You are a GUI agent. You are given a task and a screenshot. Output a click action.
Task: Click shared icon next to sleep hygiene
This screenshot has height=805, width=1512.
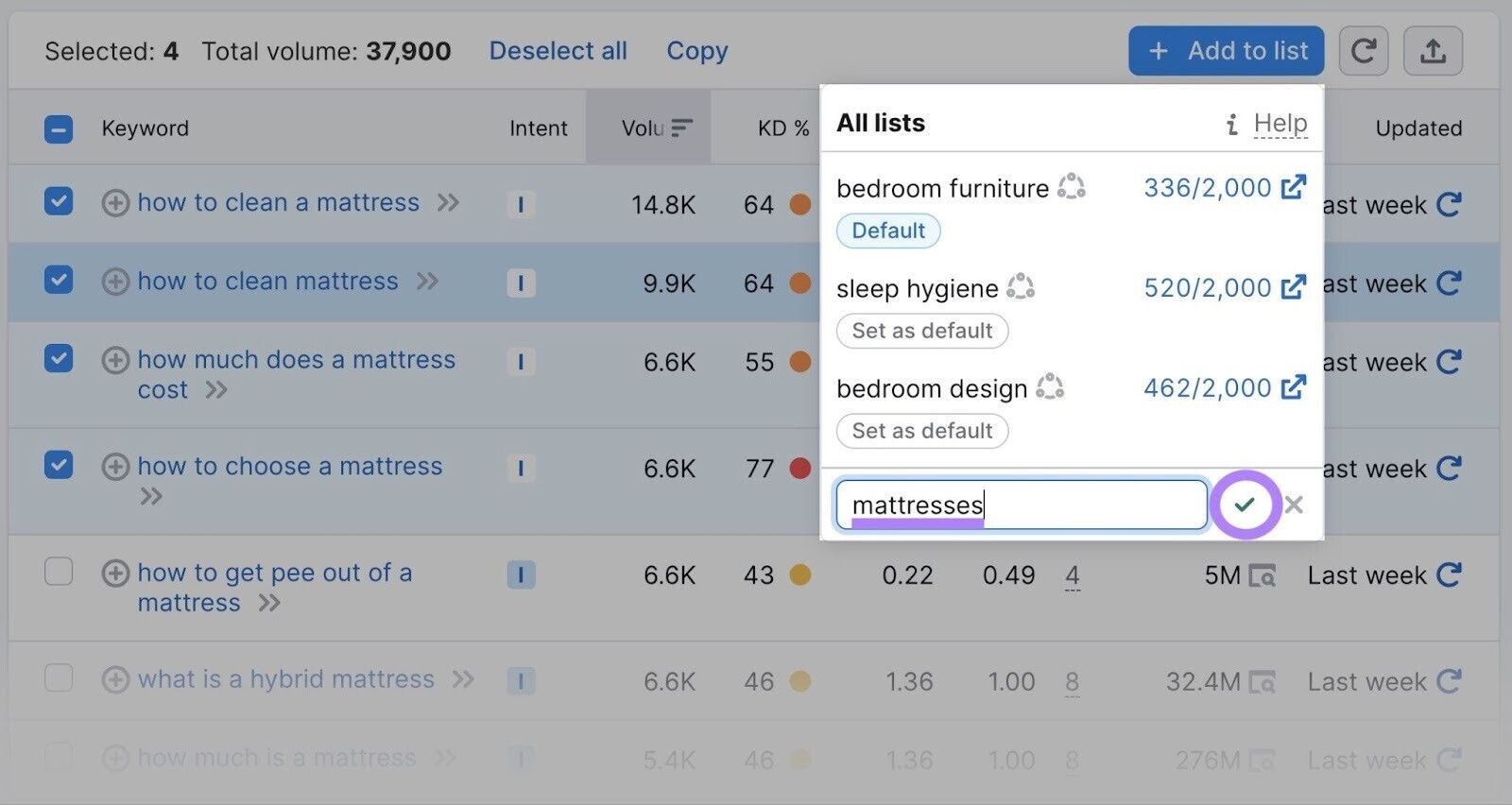click(x=1021, y=286)
